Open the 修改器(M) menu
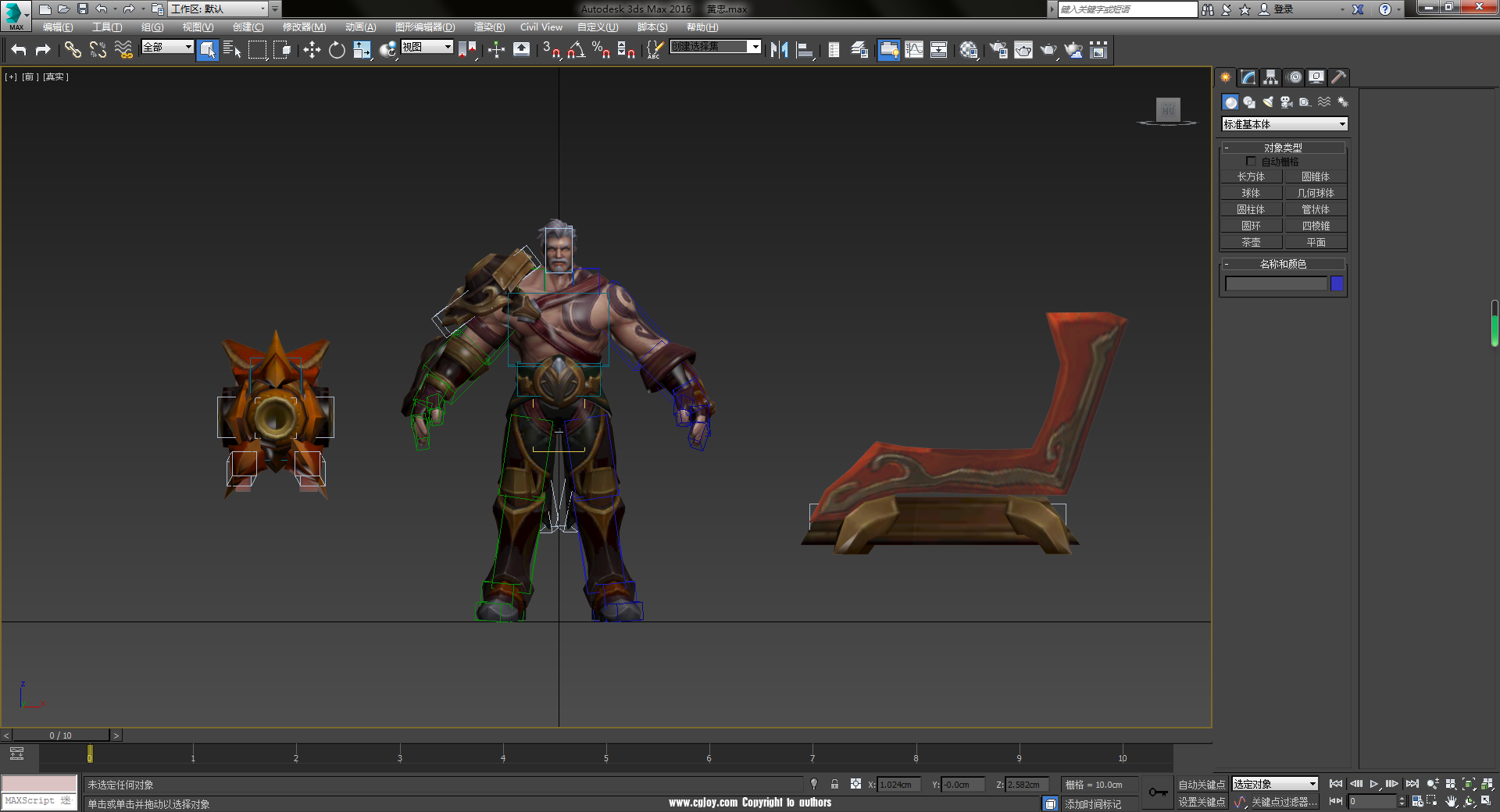1500x812 pixels. pyautogui.click(x=304, y=27)
